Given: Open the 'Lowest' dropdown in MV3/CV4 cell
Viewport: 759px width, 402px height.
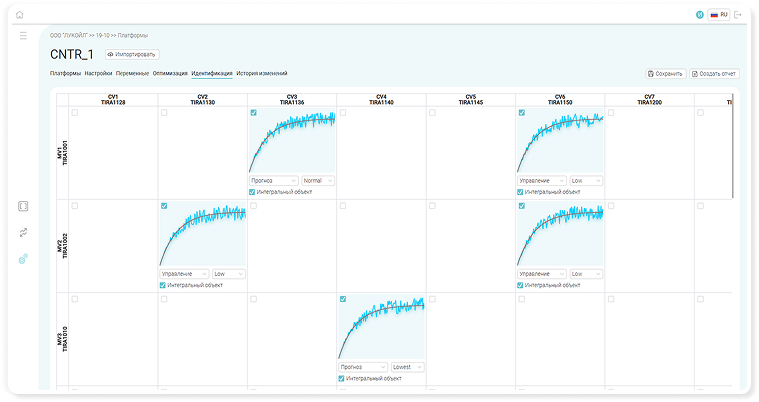Looking at the screenshot, I should (408, 367).
